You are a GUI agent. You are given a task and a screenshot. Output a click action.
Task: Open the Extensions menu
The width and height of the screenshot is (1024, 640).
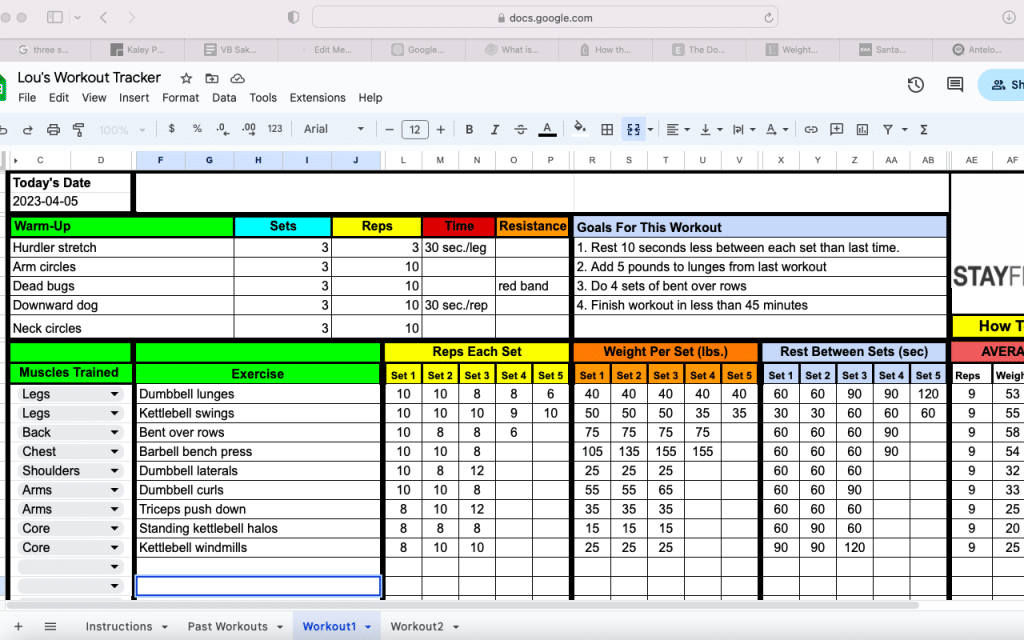pyautogui.click(x=317, y=98)
